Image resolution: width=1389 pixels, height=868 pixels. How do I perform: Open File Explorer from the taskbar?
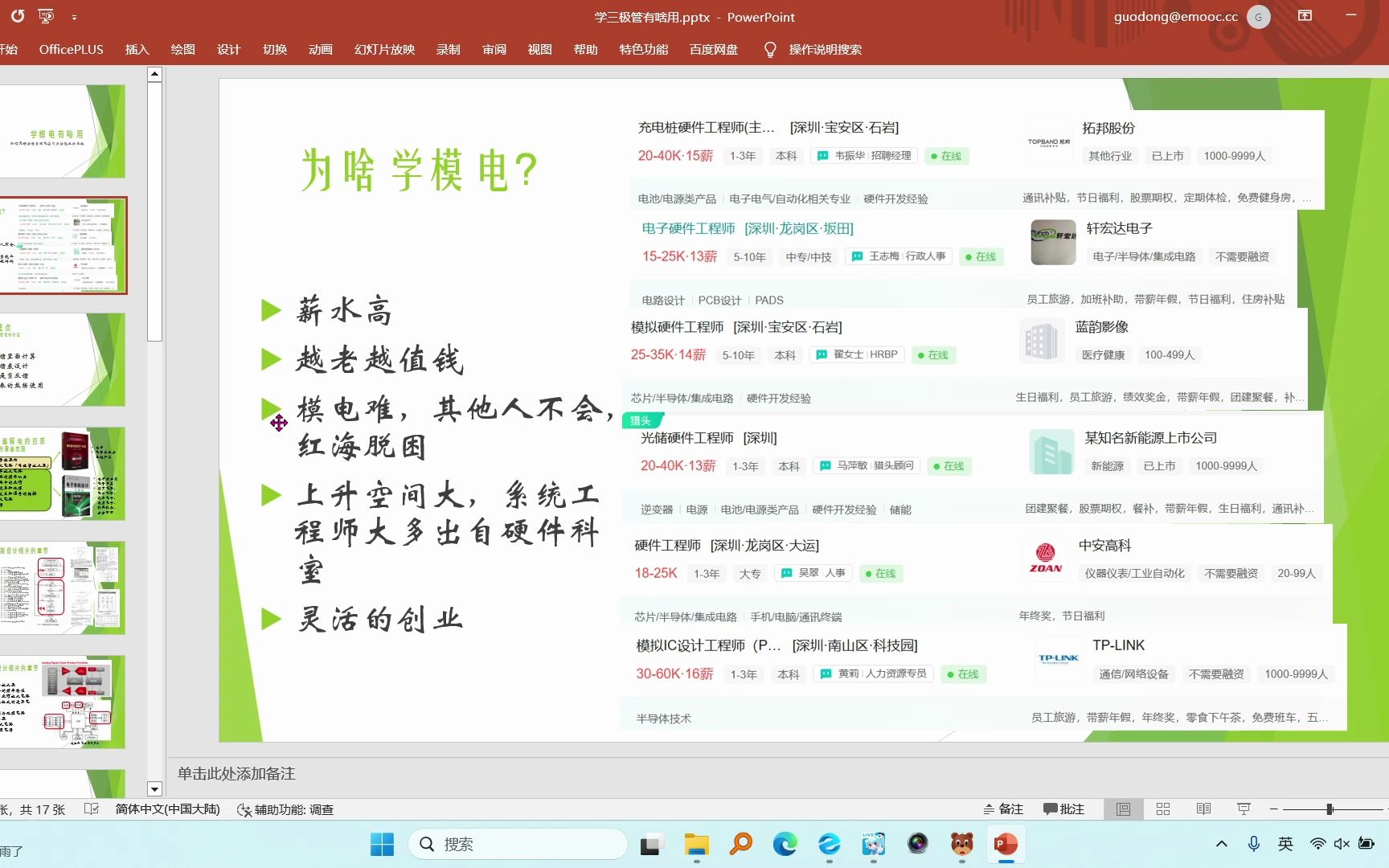[x=696, y=844]
